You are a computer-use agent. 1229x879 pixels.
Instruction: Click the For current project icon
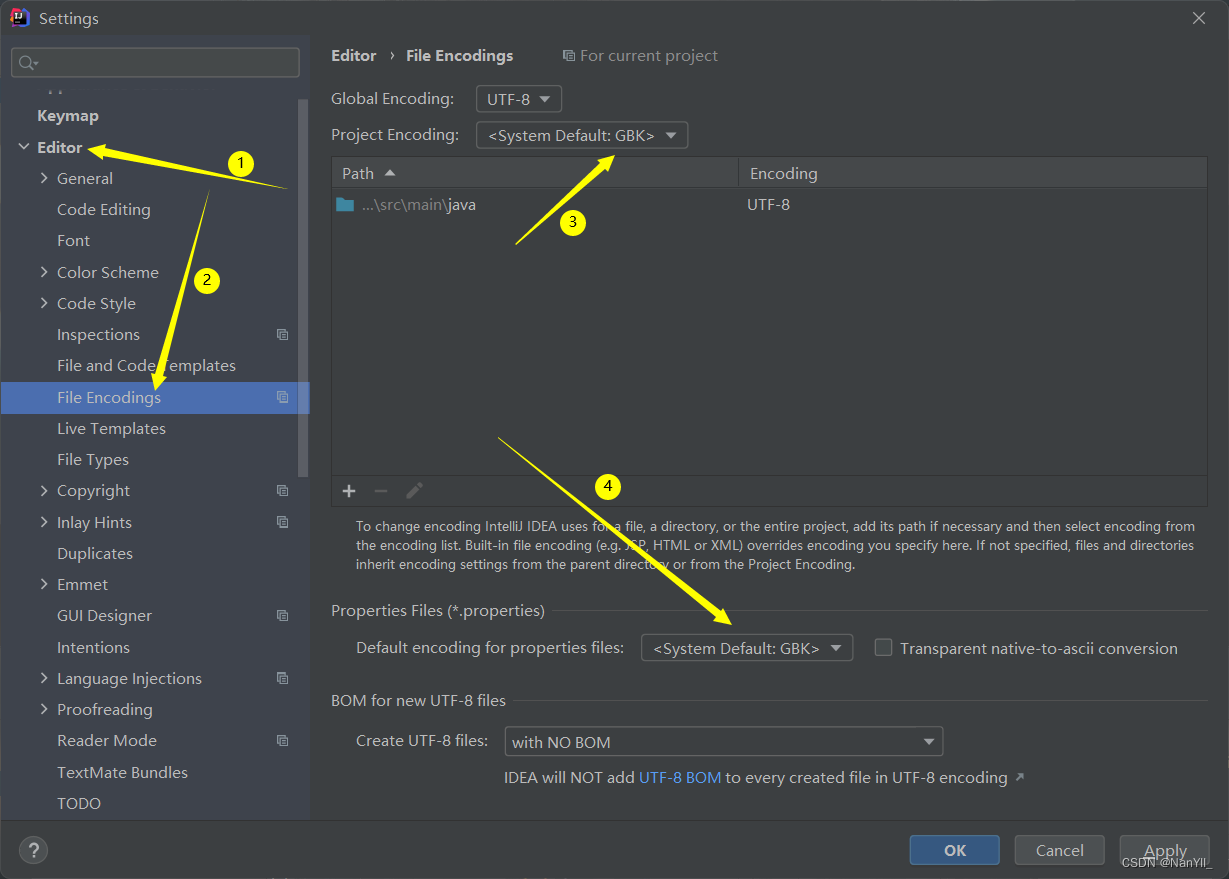tap(568, 55)
